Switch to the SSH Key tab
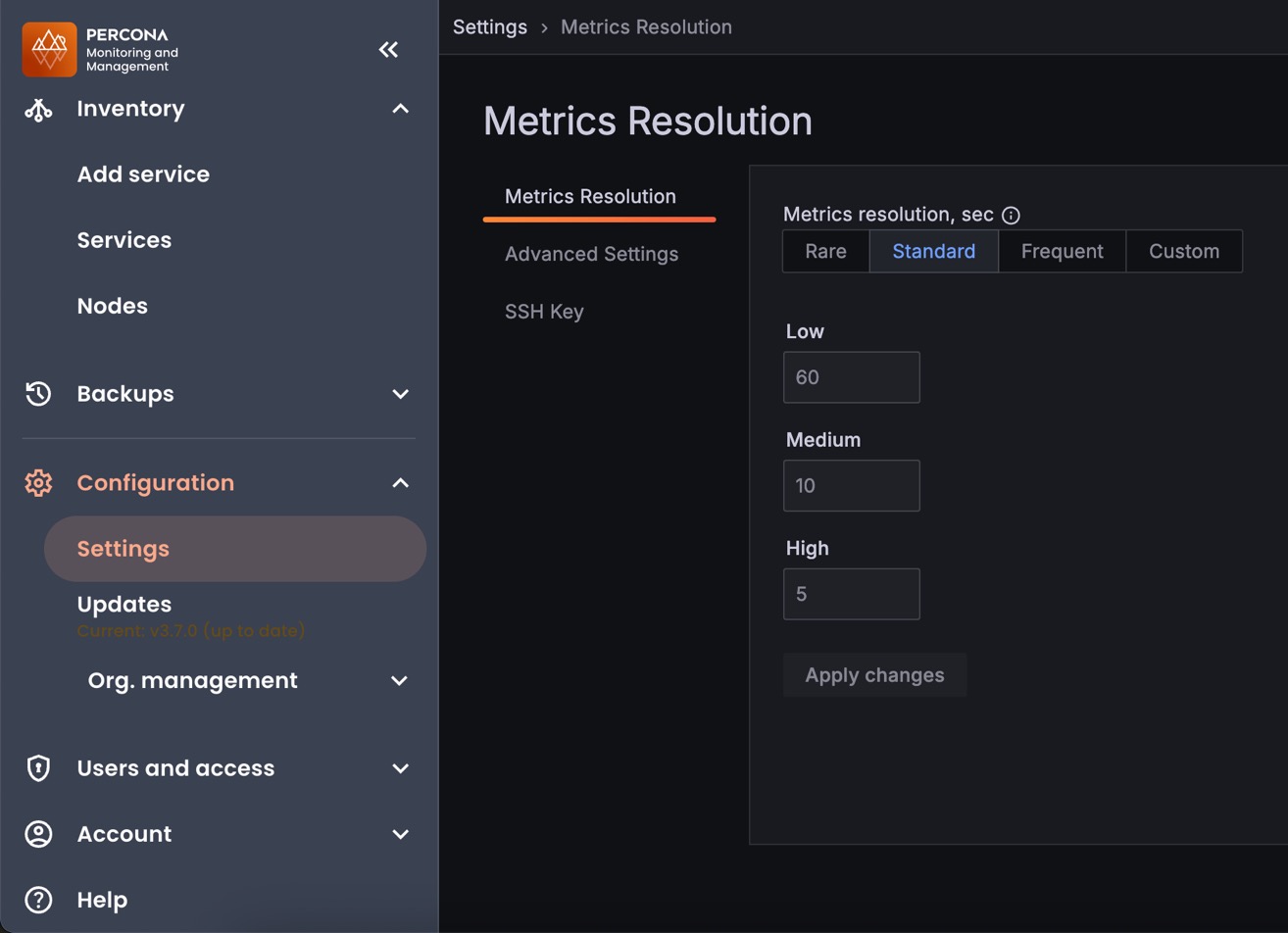Viewport: 1288px width, 933px height. pos(544,312)
